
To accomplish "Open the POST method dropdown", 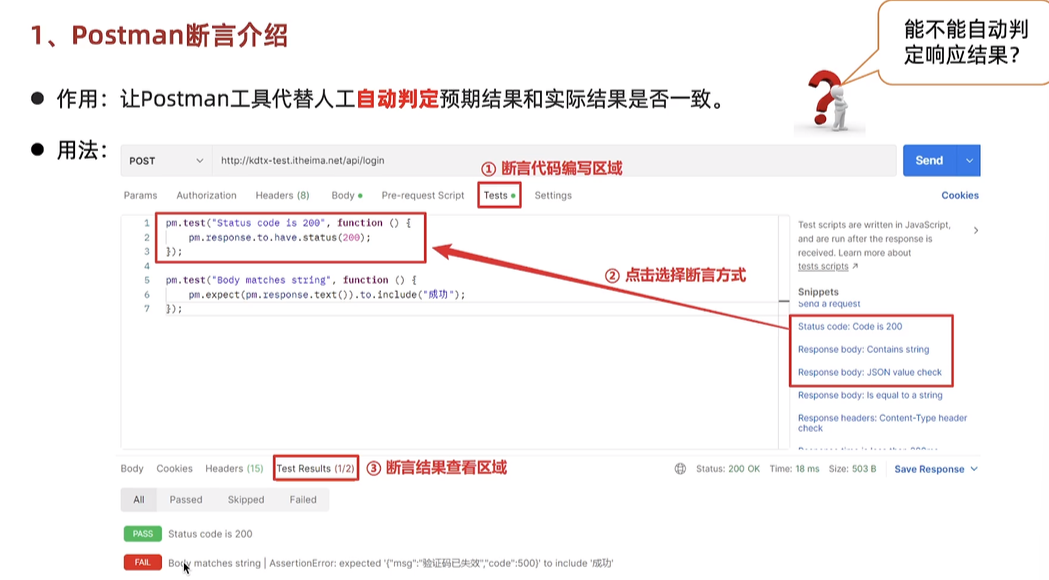I will click(166, 161).
